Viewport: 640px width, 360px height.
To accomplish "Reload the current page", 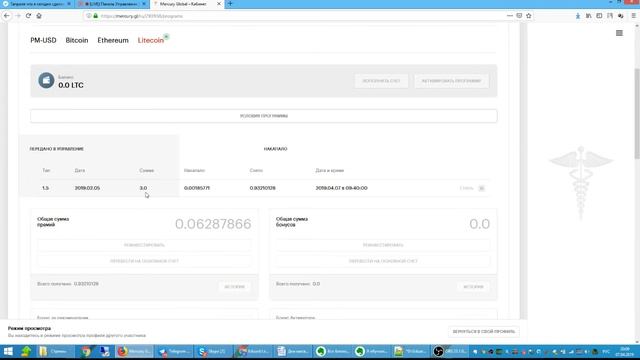I will point(28,16).
